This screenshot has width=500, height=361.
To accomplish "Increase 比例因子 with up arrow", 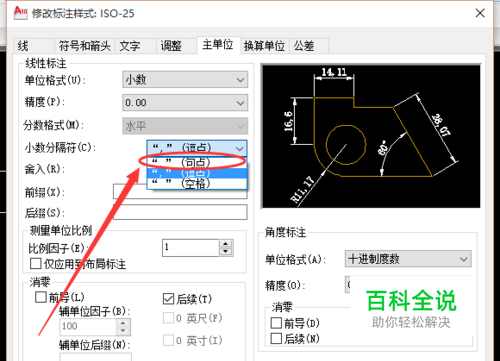I will pos(226,244).
